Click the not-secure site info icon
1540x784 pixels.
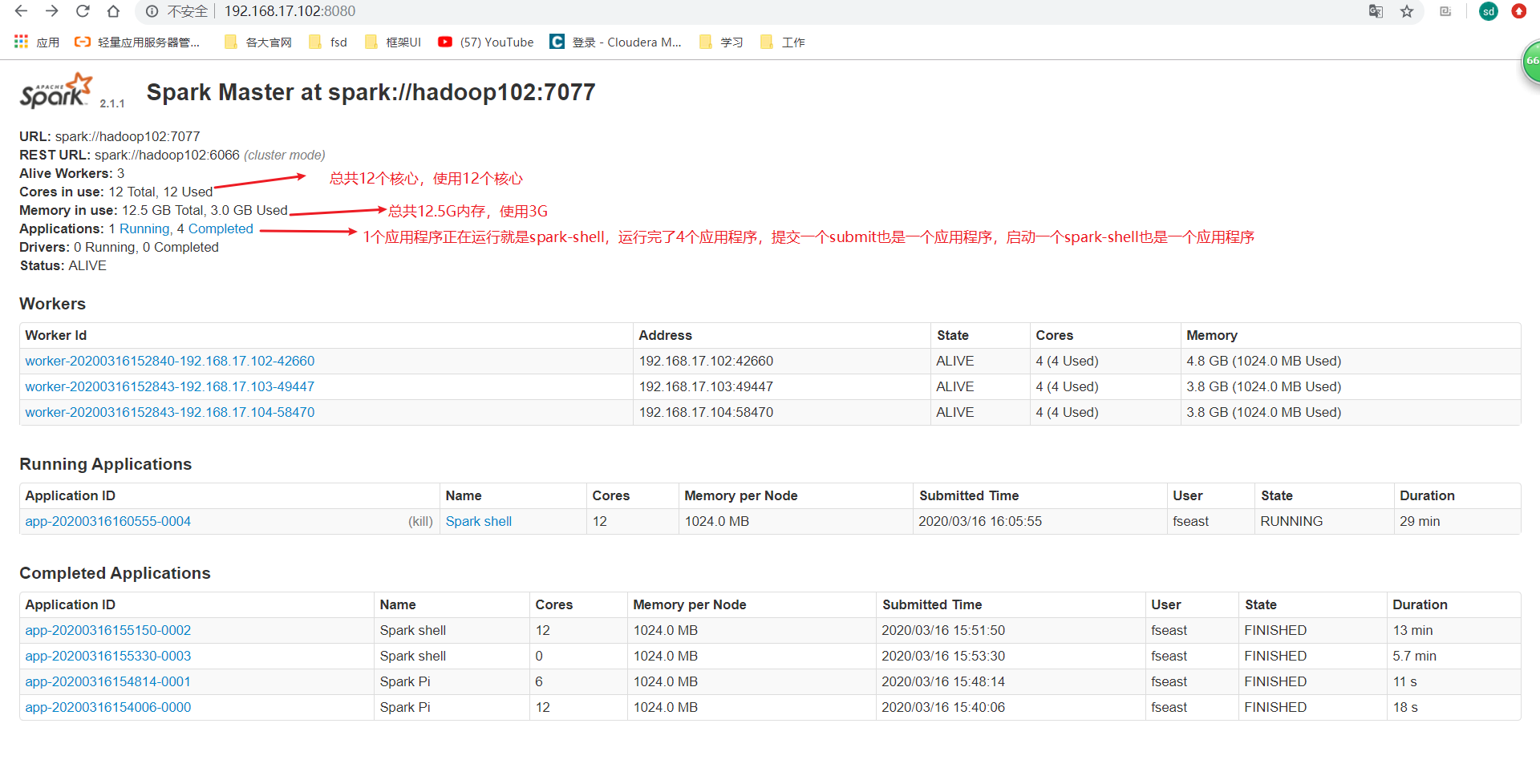(152, 11)
